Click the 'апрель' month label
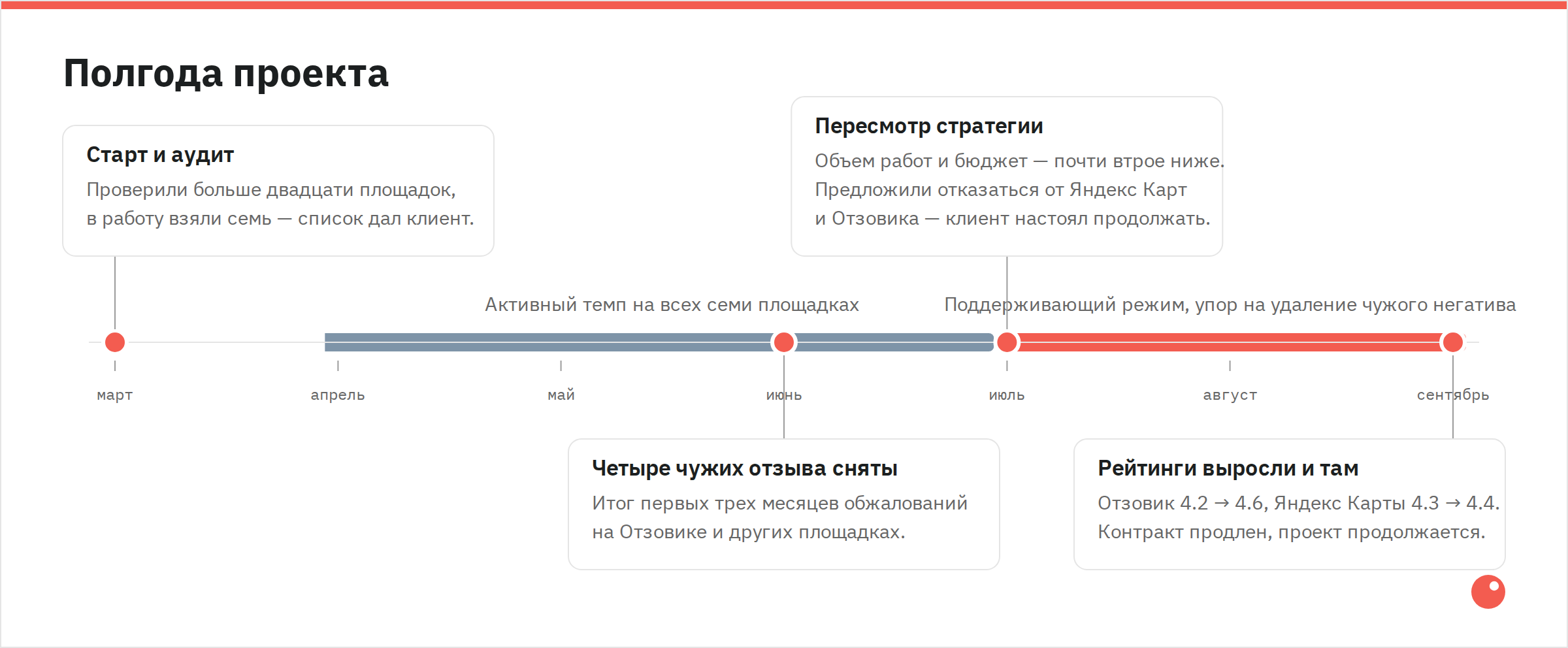The height and width of the screenshot is (648, 1568). click(x=338, y=395)
